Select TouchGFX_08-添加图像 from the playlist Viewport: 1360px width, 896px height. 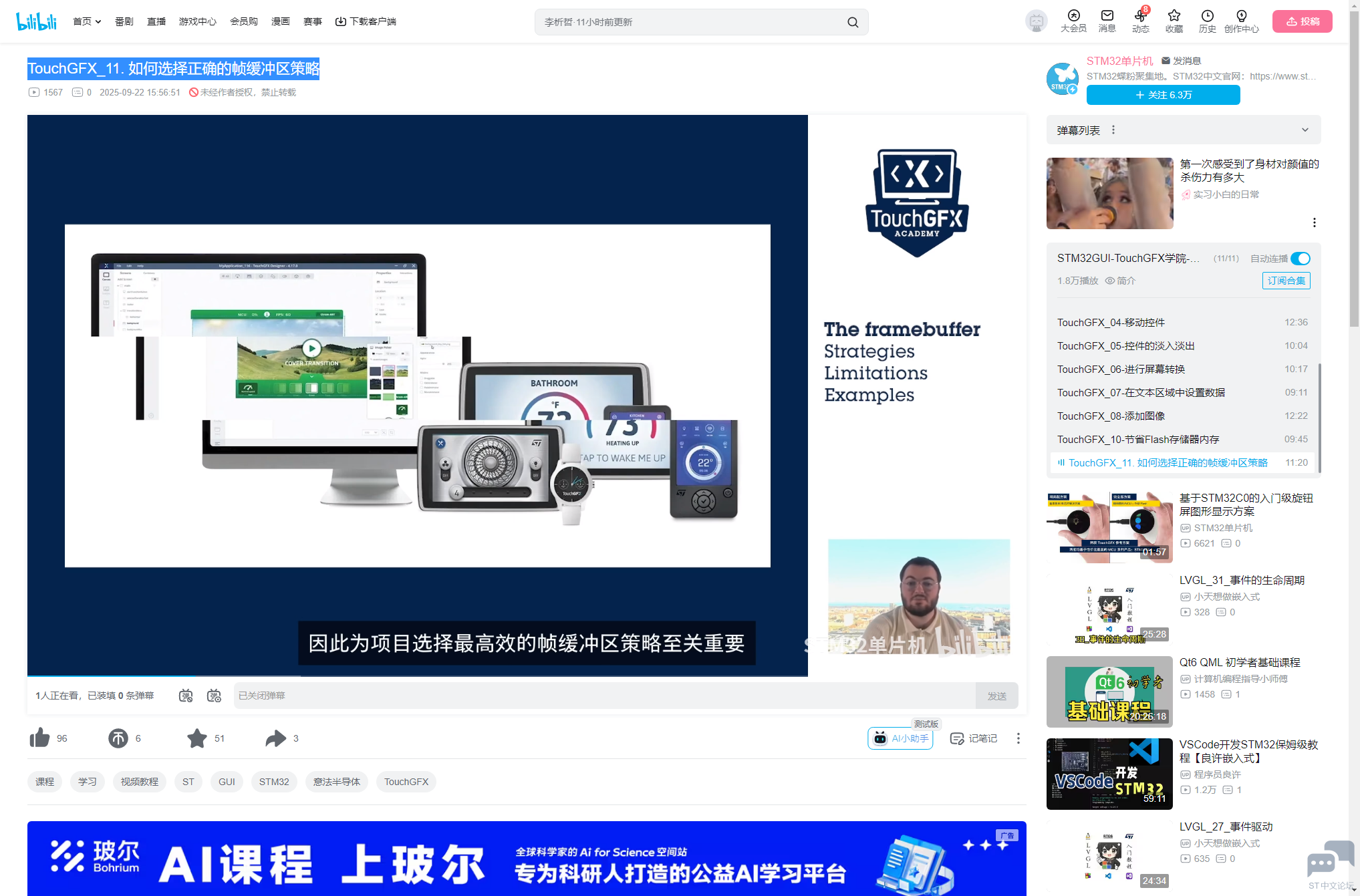click(1111, 416)
